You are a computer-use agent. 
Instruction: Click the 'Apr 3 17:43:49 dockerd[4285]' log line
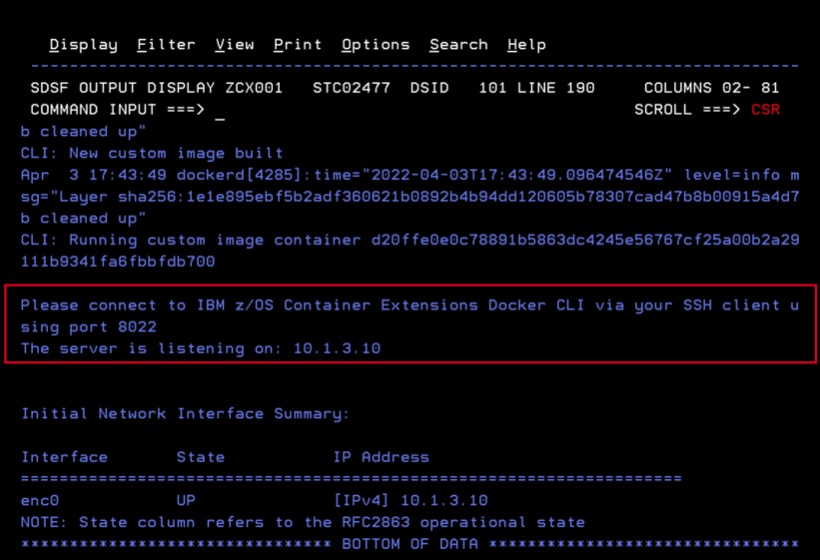[409, 175]
